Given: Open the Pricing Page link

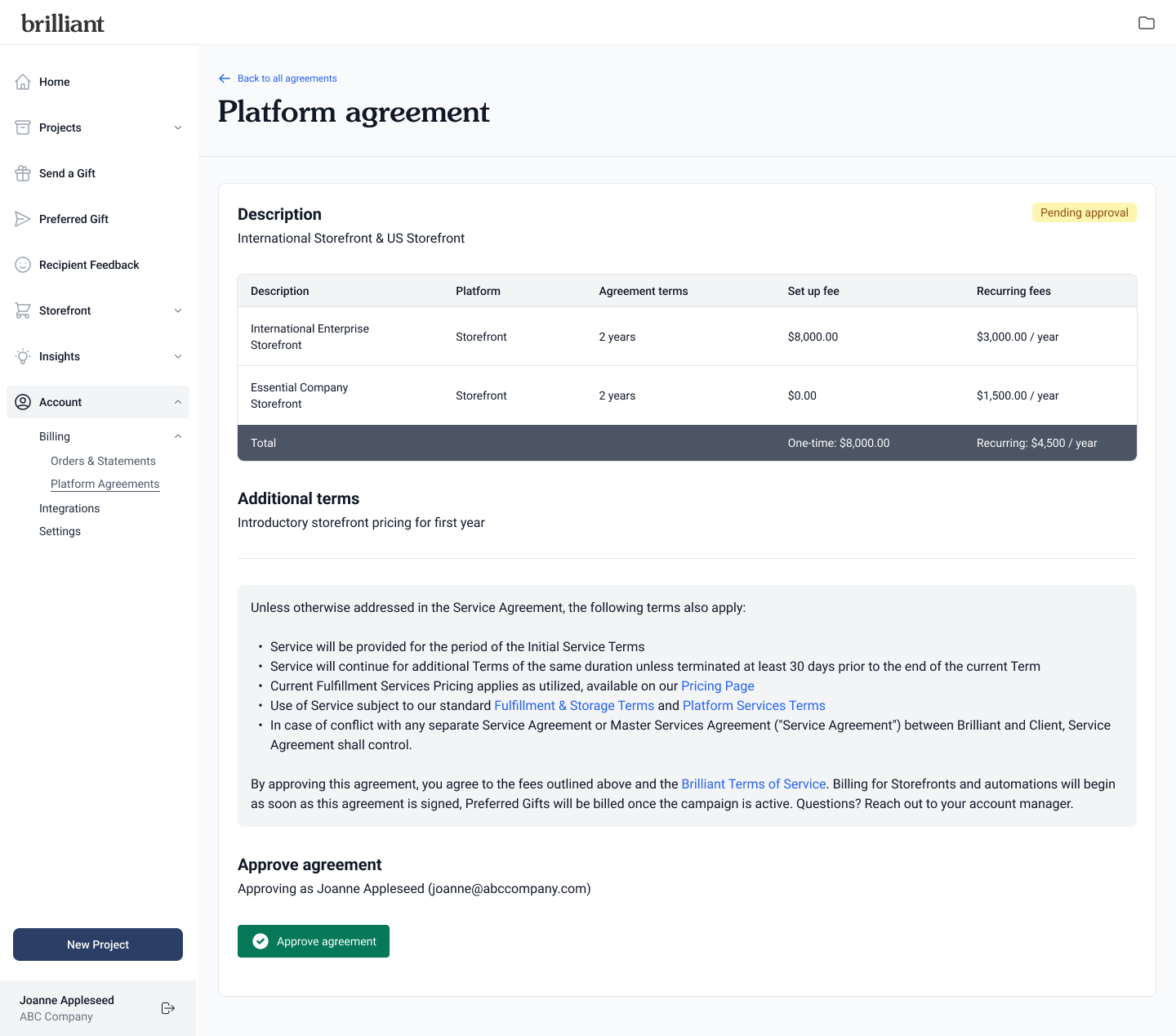Looking at the screenshot, I should [718, 686].
